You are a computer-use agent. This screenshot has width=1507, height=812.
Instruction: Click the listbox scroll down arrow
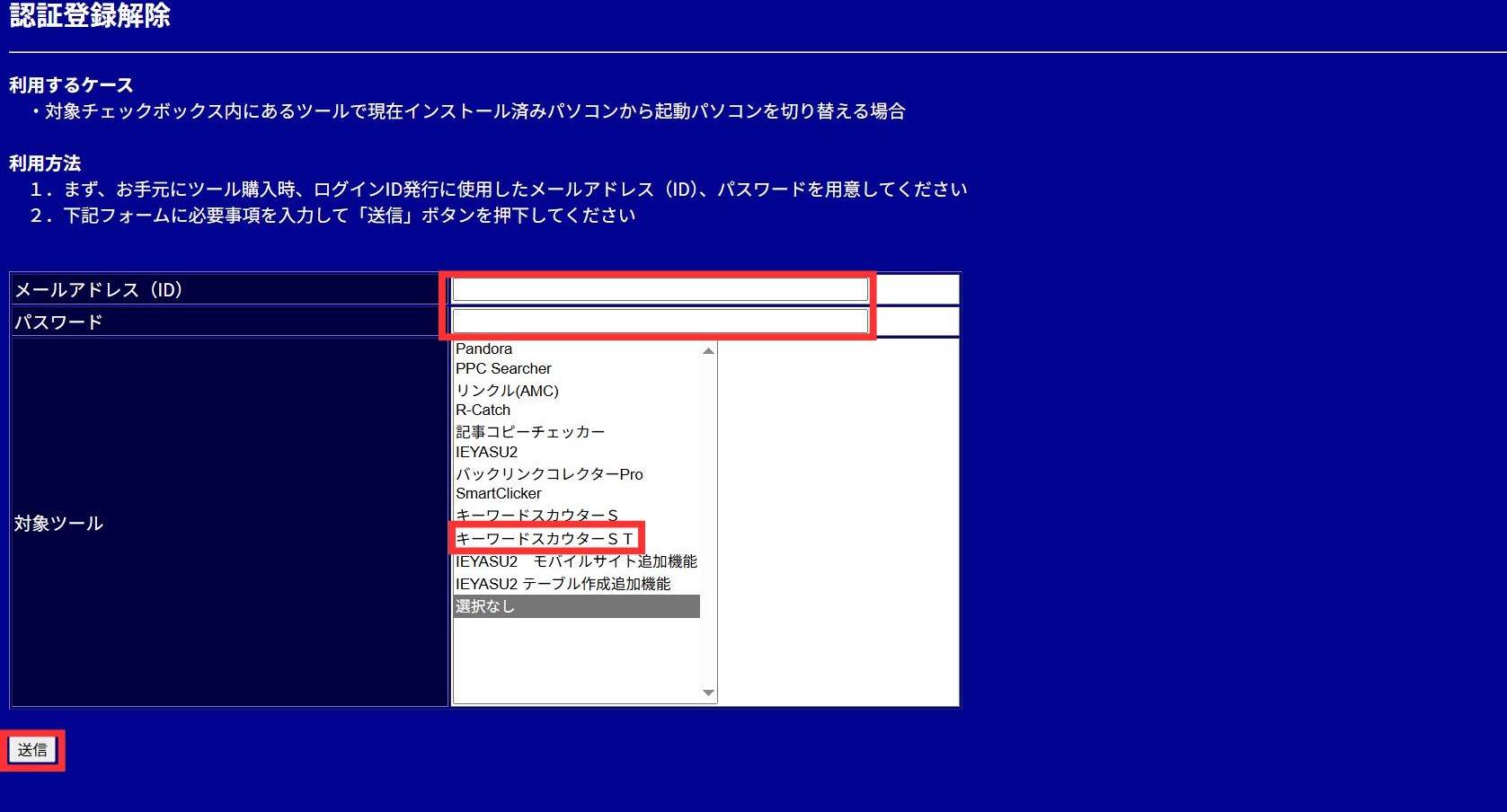coord(708,693)
